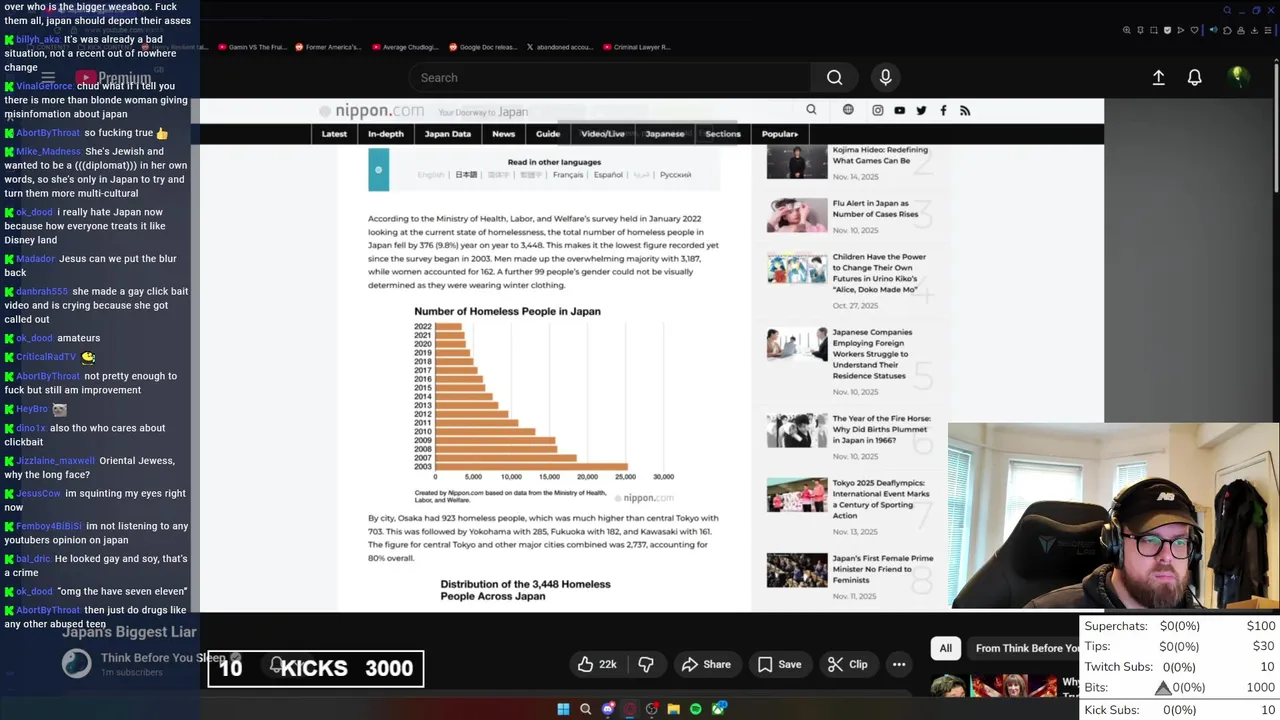1280x720 pixels.
Task: Open Spotify from the taskbar
Action: tap(696, 709)
